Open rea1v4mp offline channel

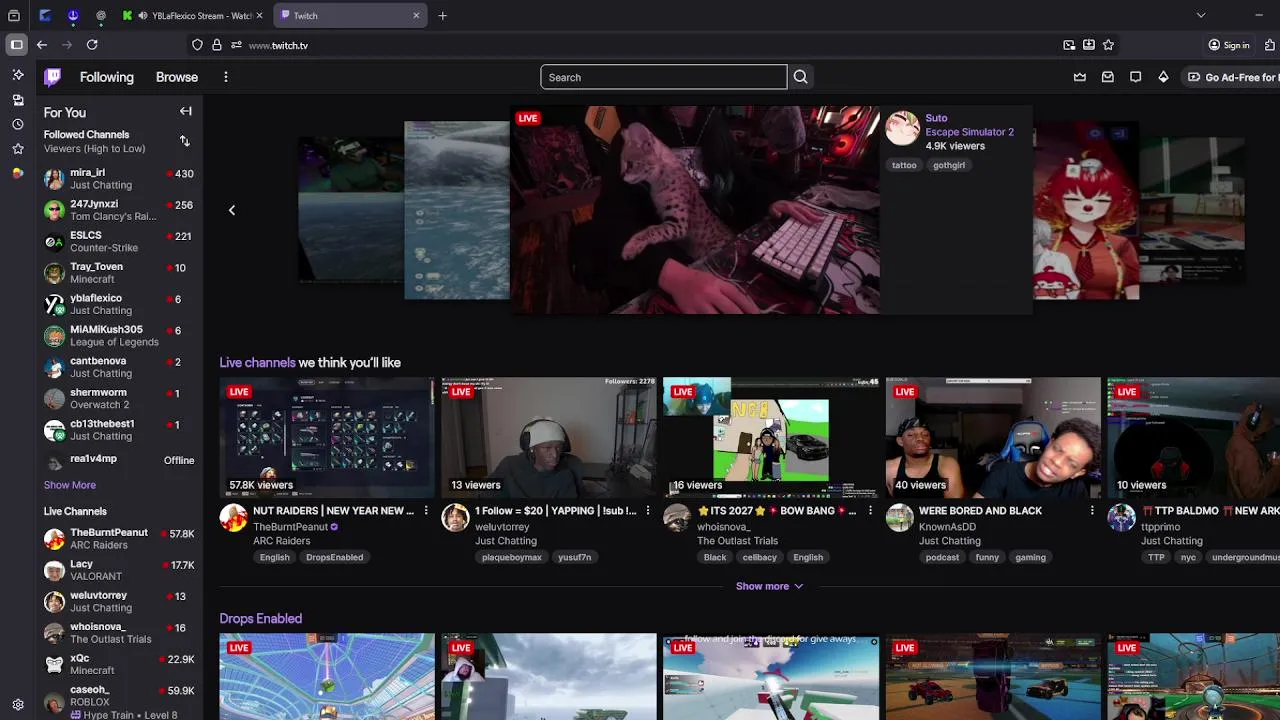click(119, 460)
